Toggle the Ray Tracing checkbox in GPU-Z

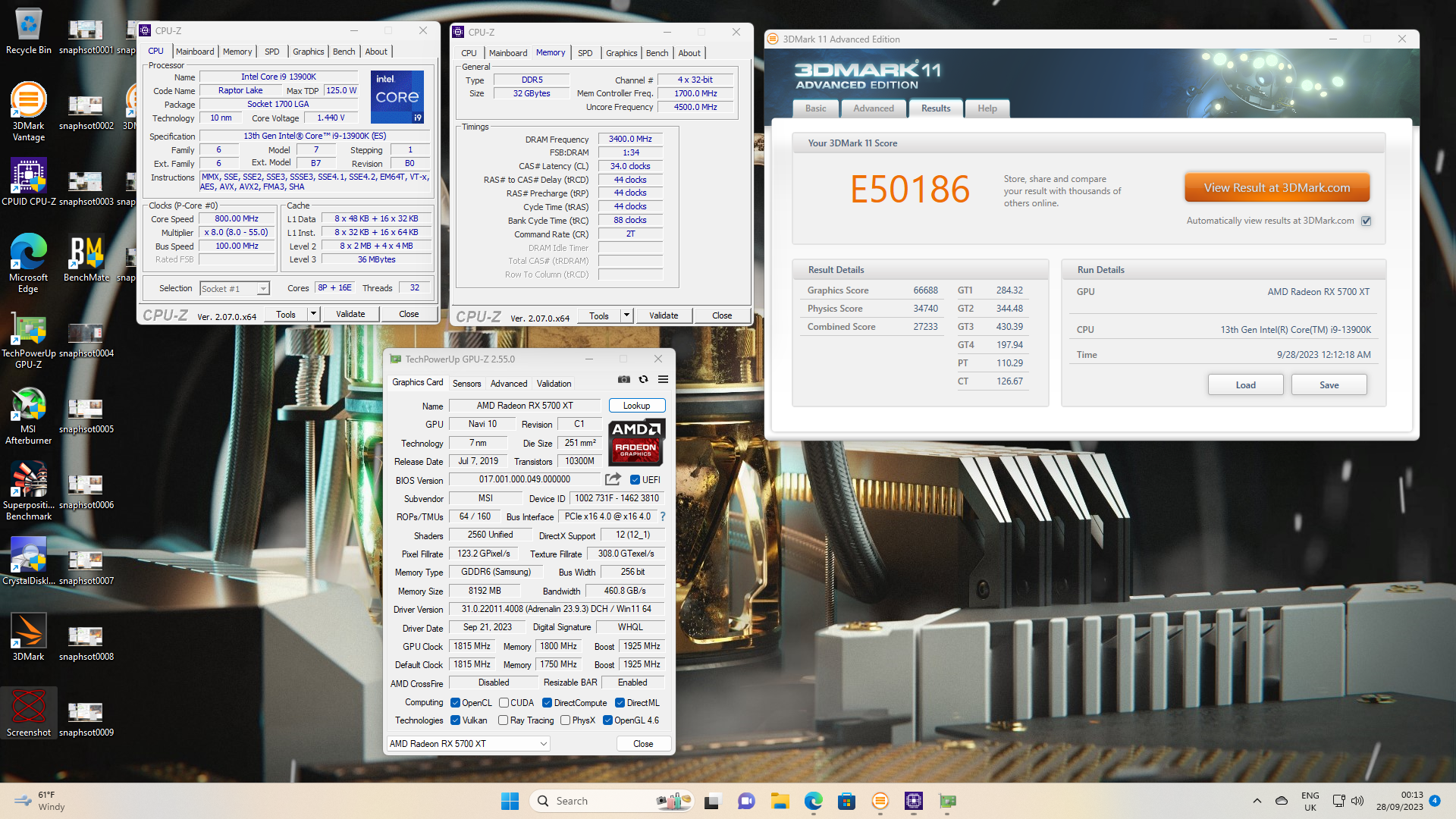pos(504,720)
